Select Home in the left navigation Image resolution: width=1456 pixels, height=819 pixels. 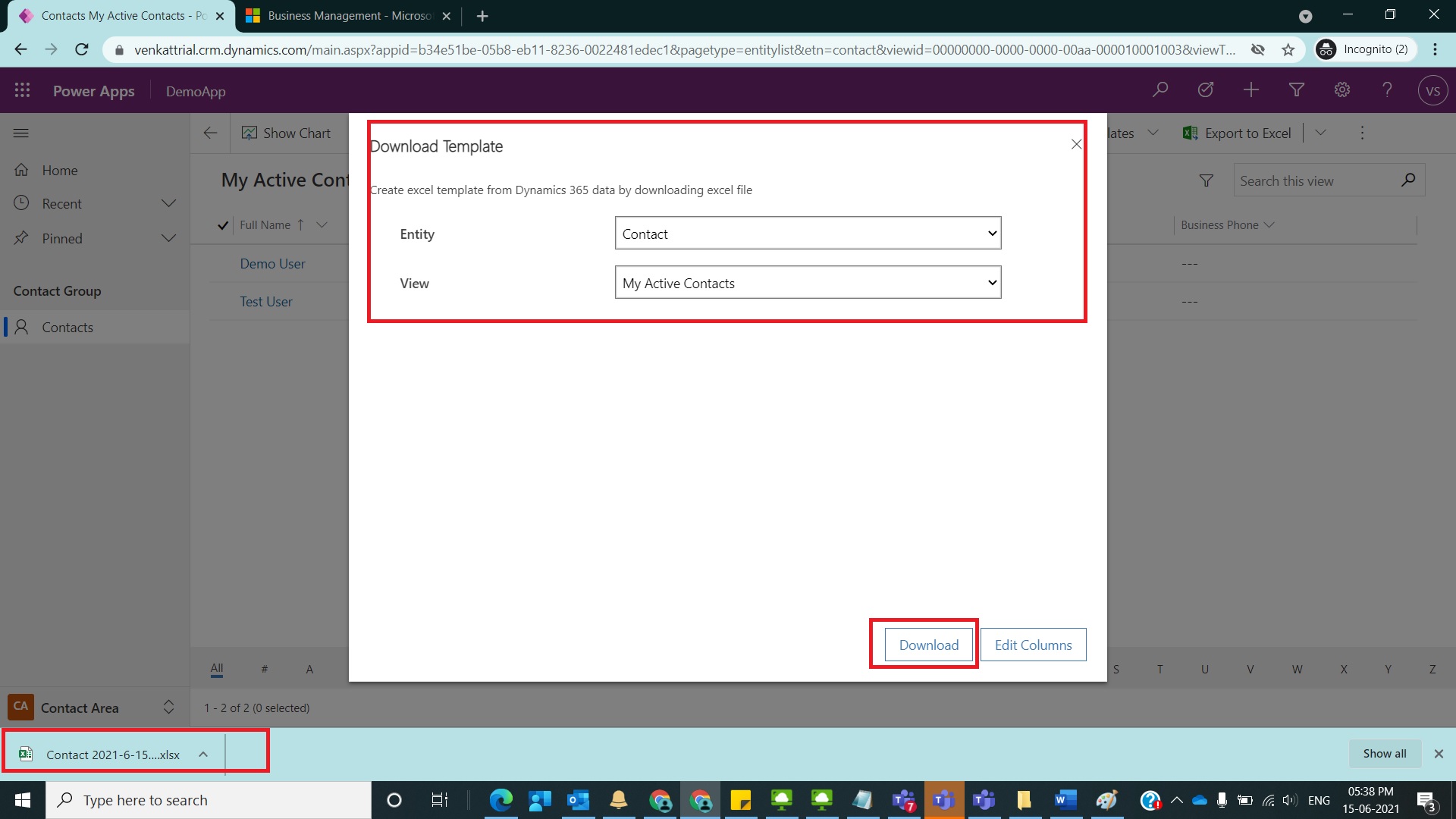pos(60,170)
